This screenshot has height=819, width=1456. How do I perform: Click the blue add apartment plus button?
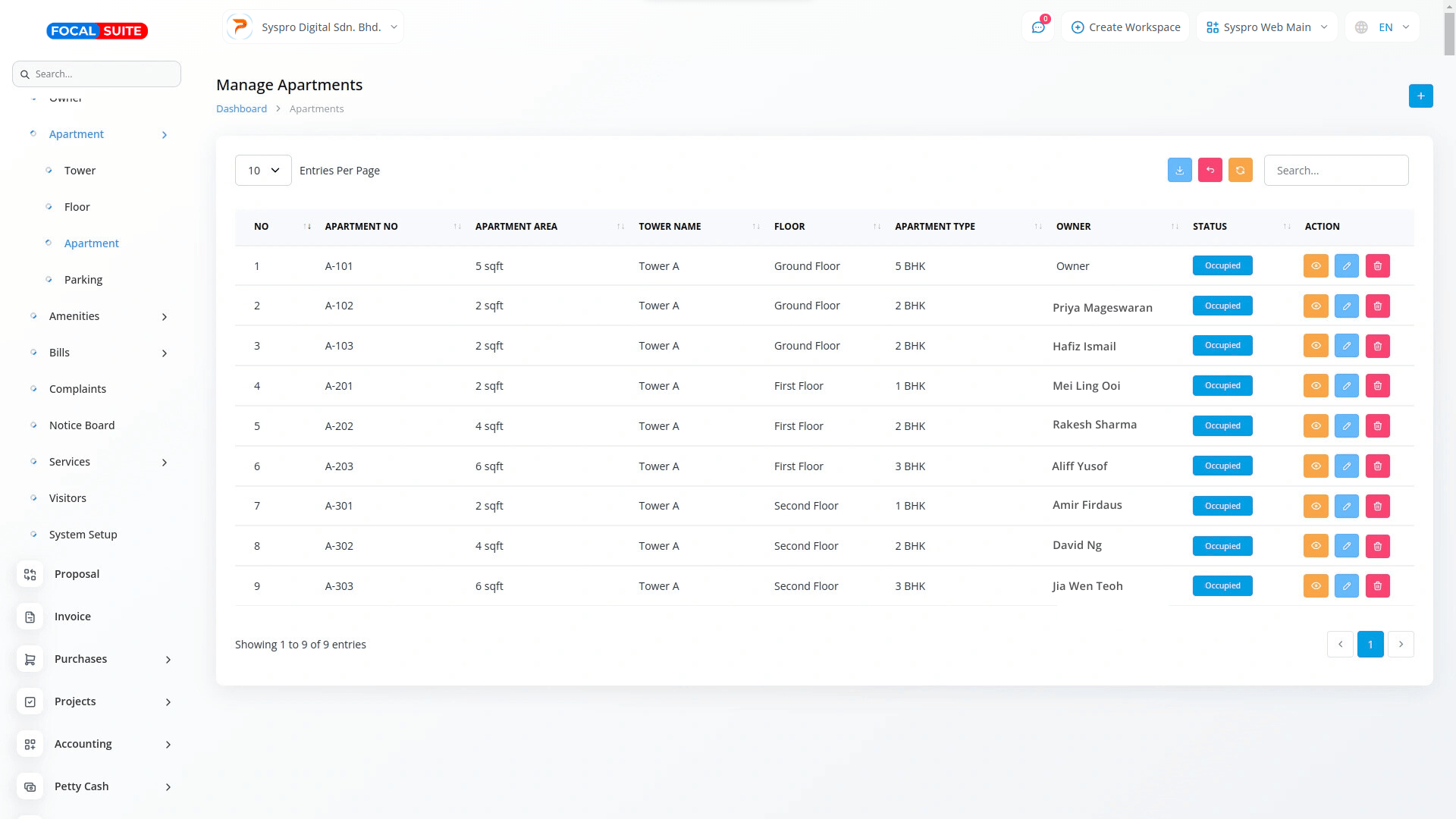pyautogui.click(x=1420, y=96)
